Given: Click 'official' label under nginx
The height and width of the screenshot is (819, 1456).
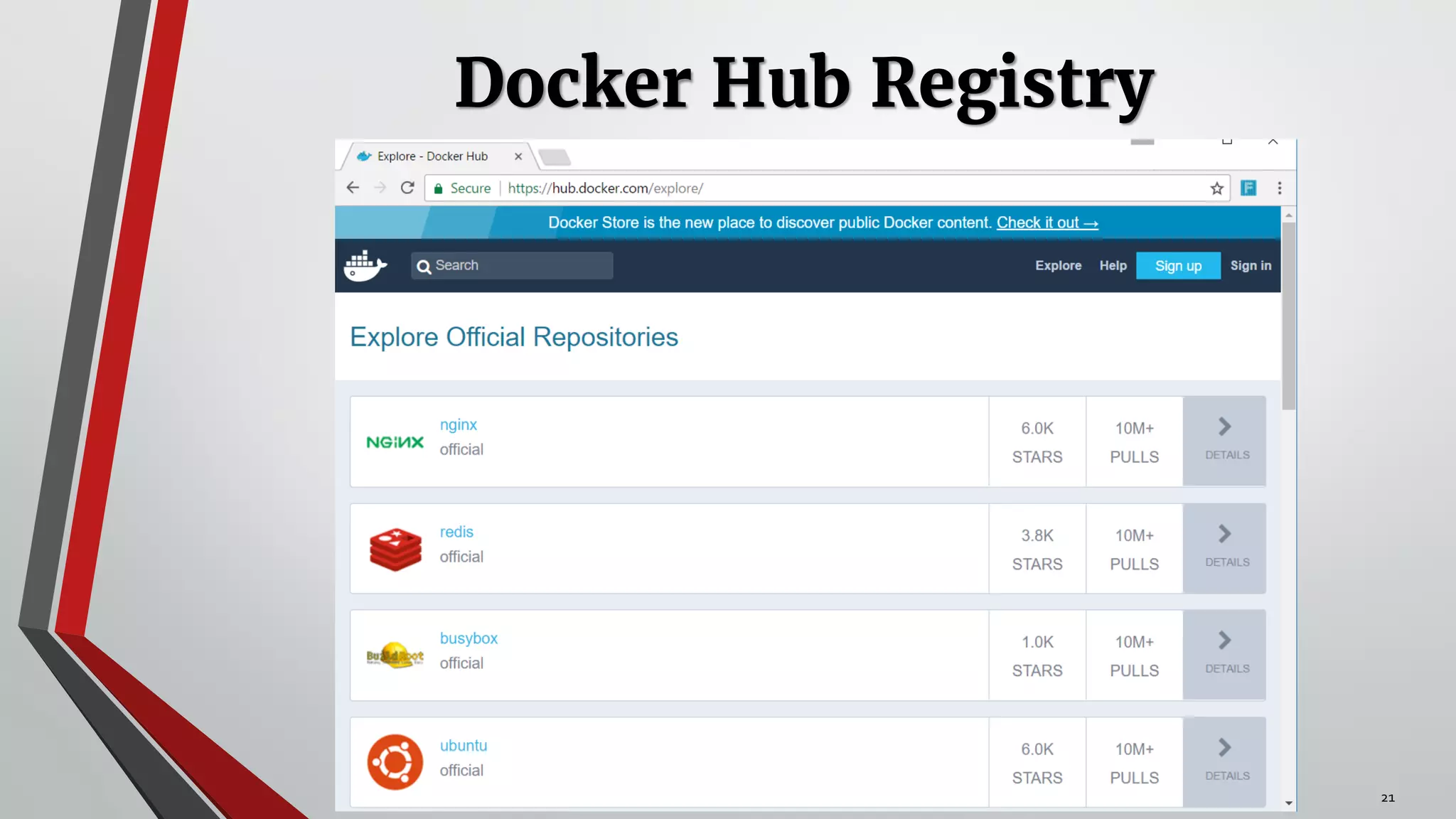Looking at the screenshot, I should pos(461,449).
